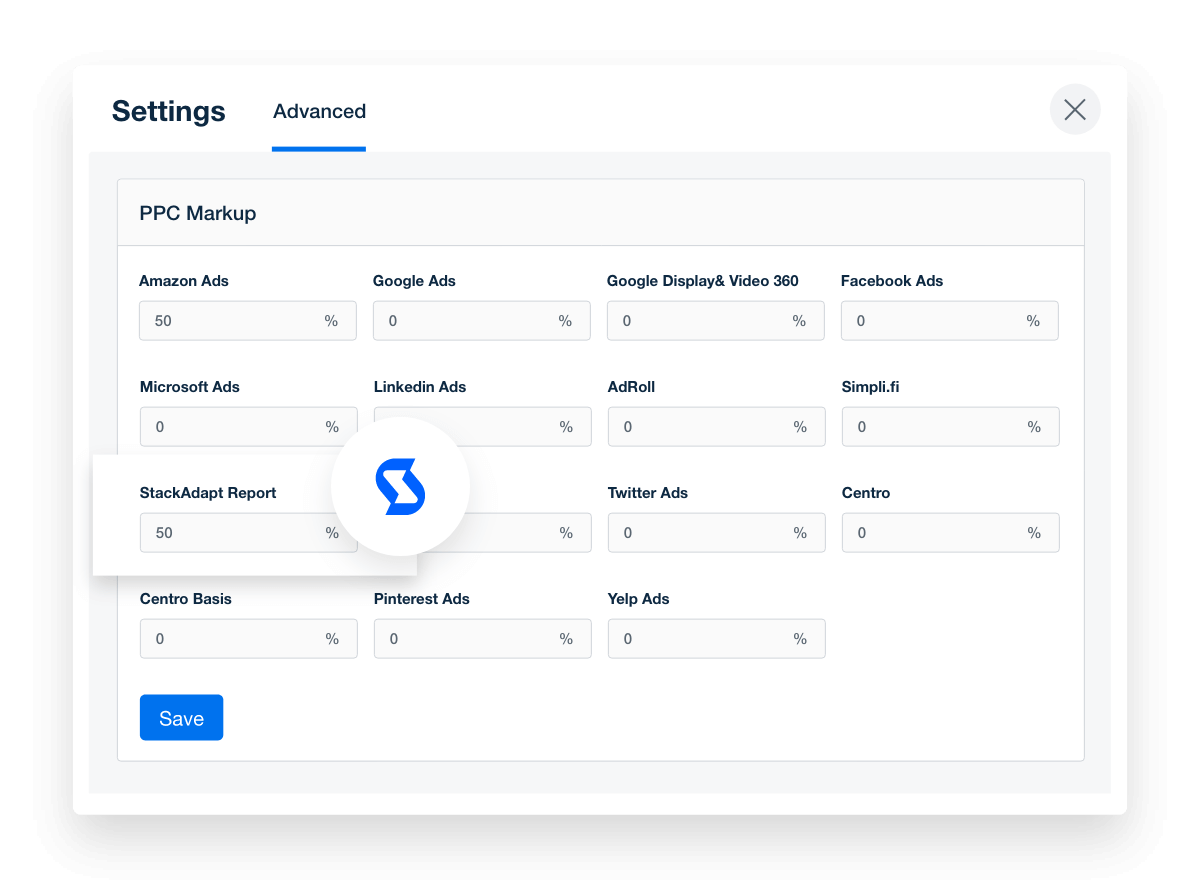Image resolution: width=1200 pixels, height=880 pixels.
Task: Click the percent symbol beside Pinterest Ads
Action: coord(566,638)
